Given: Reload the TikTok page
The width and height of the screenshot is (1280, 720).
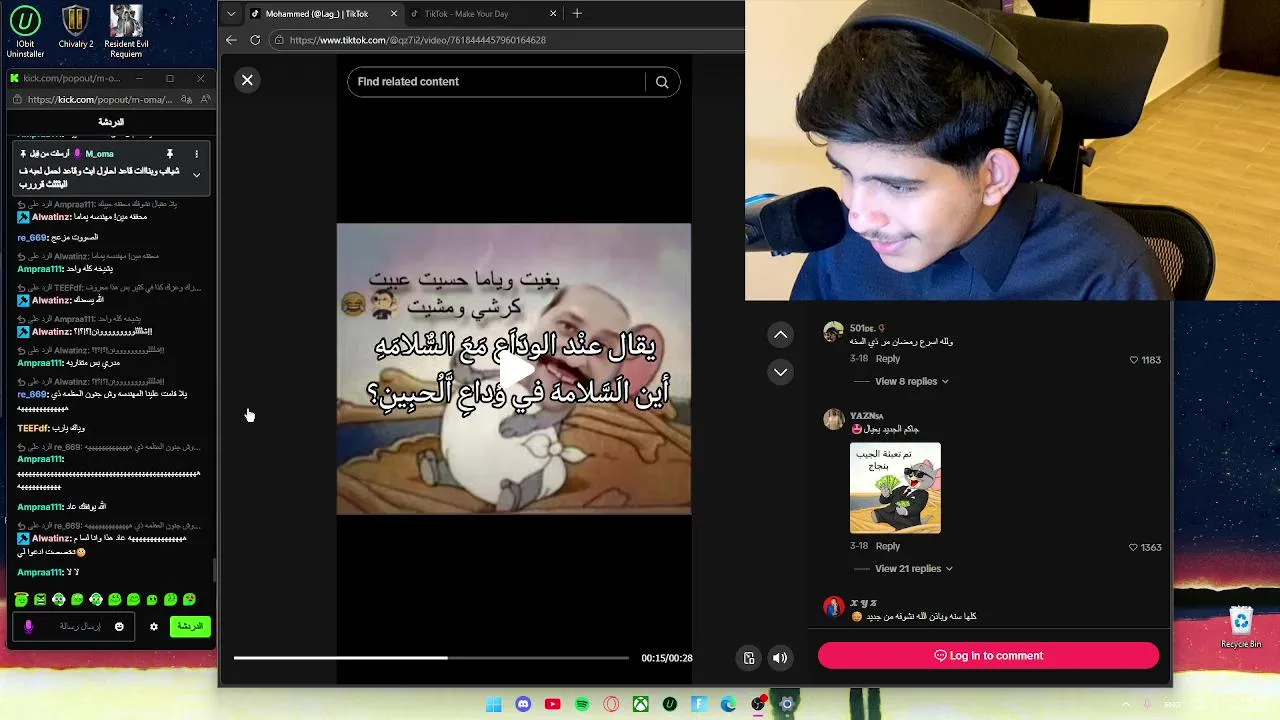Looking at the screenshot, I should pyautogui.click(x=255, y=40).
